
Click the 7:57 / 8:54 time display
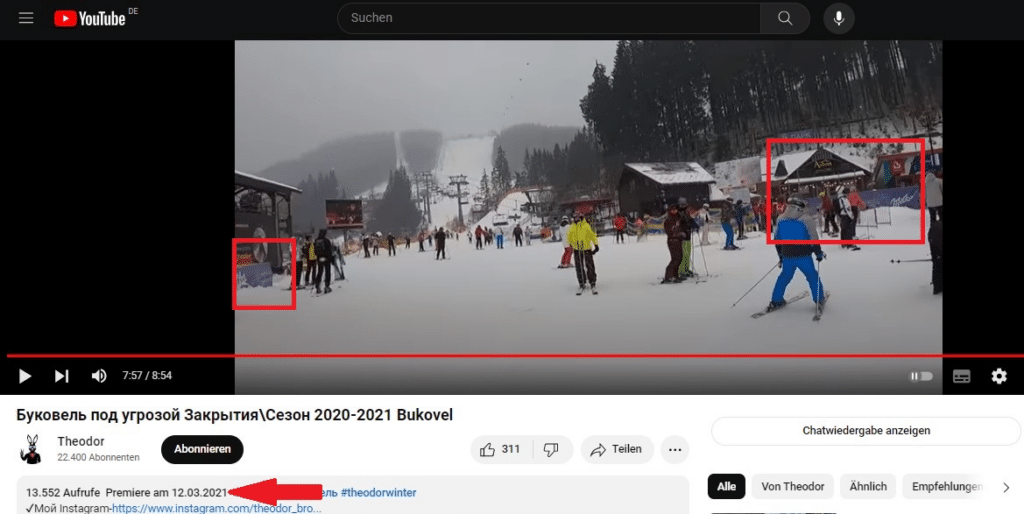147,376
